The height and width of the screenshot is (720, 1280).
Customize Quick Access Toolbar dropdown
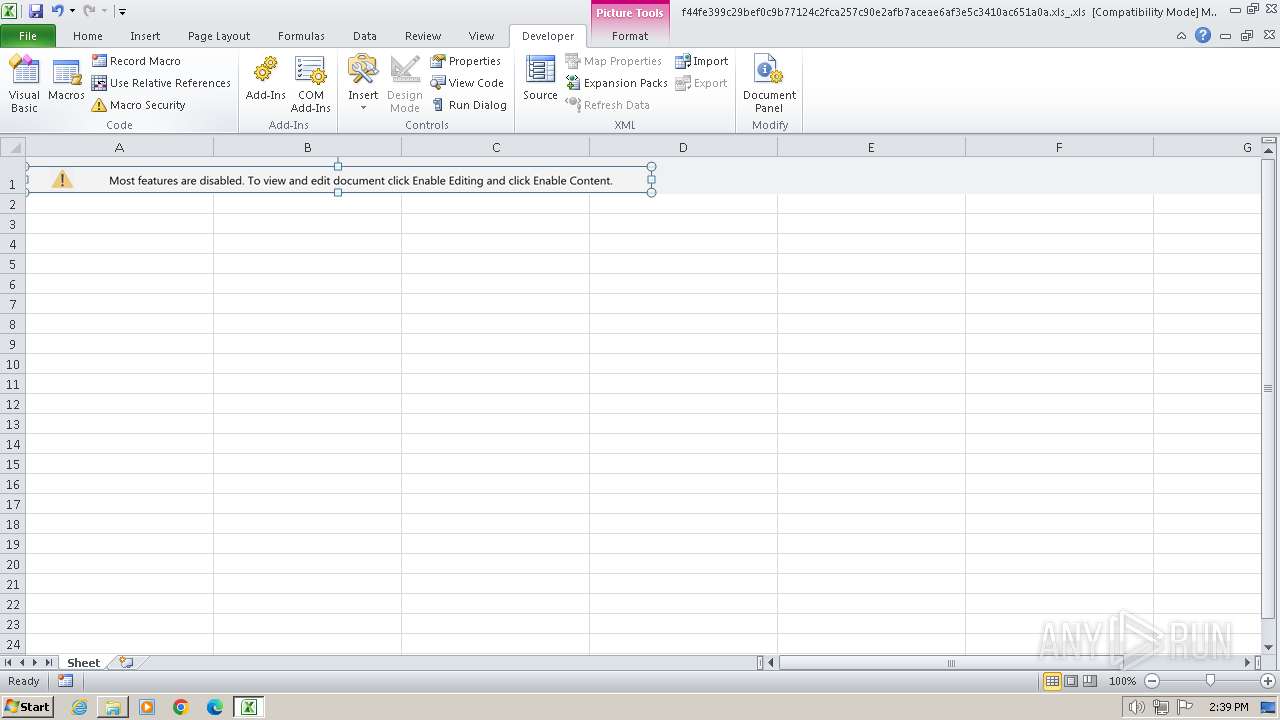coord(123,11)
